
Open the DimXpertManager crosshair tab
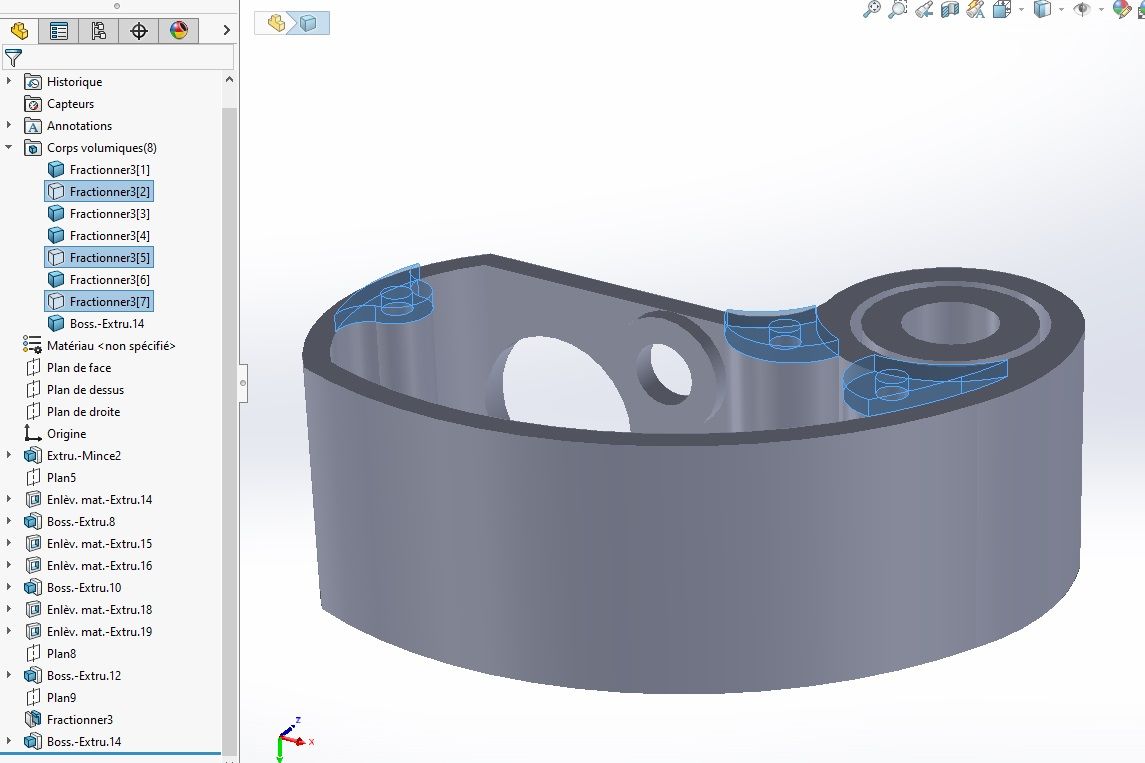[x=139, y=31]
